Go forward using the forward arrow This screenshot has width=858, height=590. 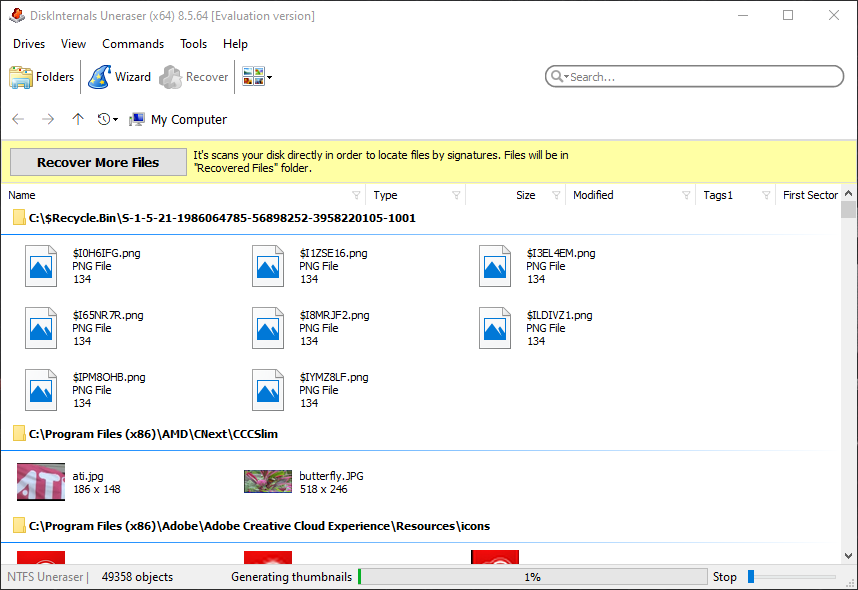click(x=48, y=119)
